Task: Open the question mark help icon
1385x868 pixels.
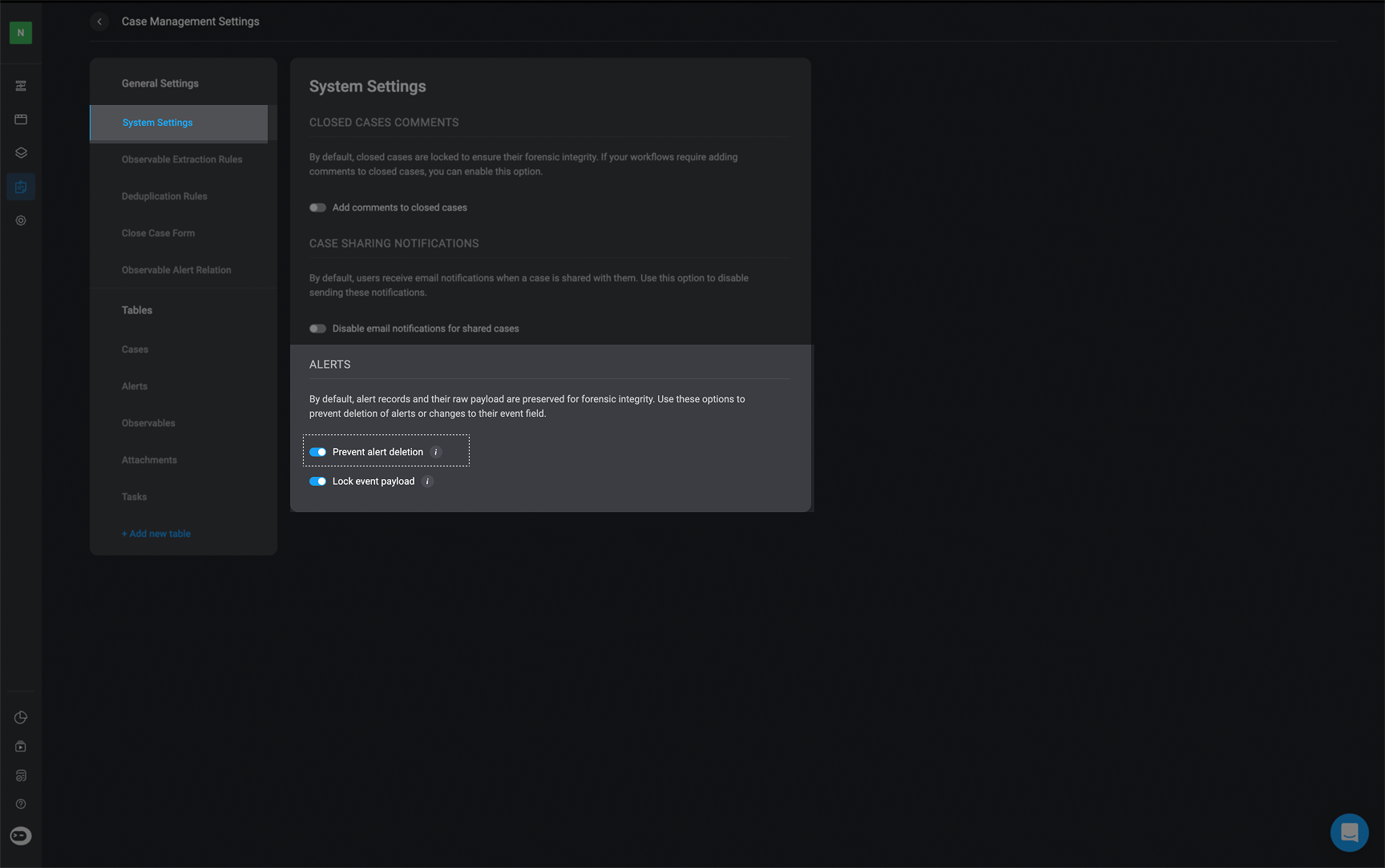Action: click(21, 804)
